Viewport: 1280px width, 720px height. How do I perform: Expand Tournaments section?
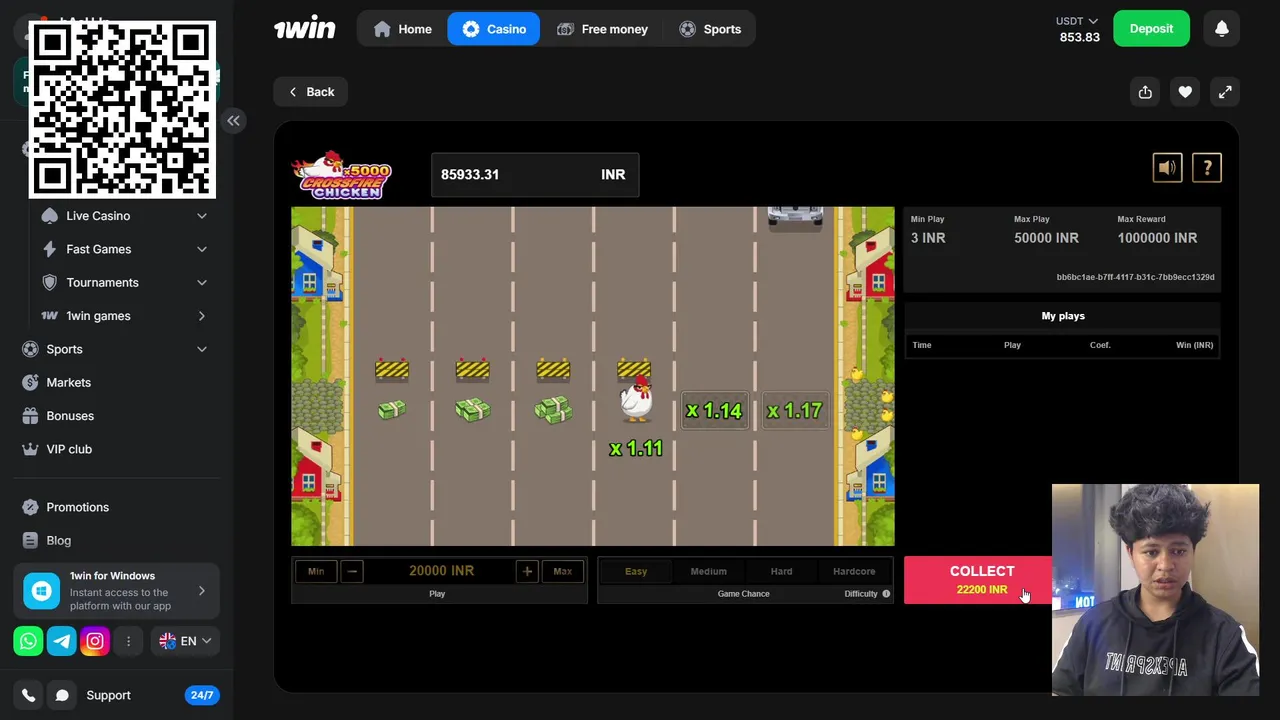[202, 283]
